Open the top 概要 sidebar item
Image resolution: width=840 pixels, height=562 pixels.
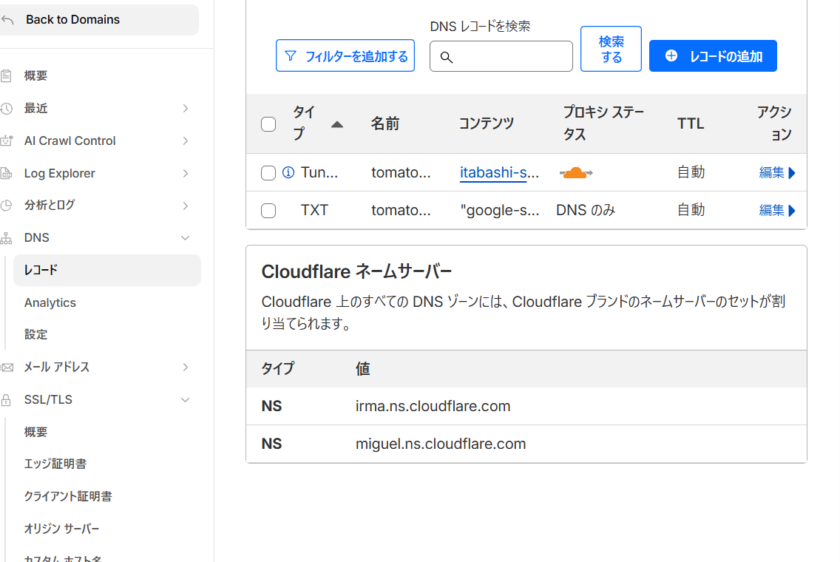[36, 76]
